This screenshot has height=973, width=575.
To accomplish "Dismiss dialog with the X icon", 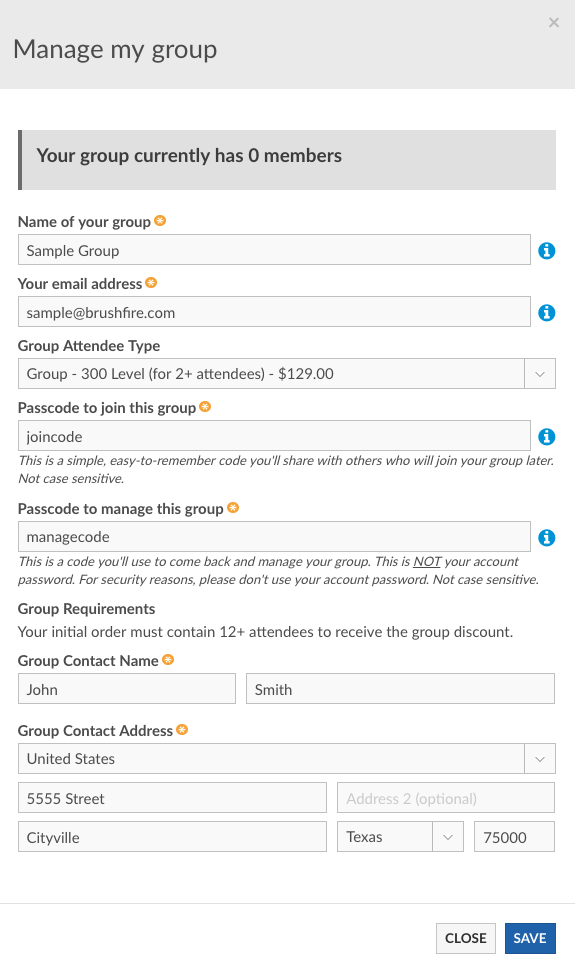I will point(554,23).
